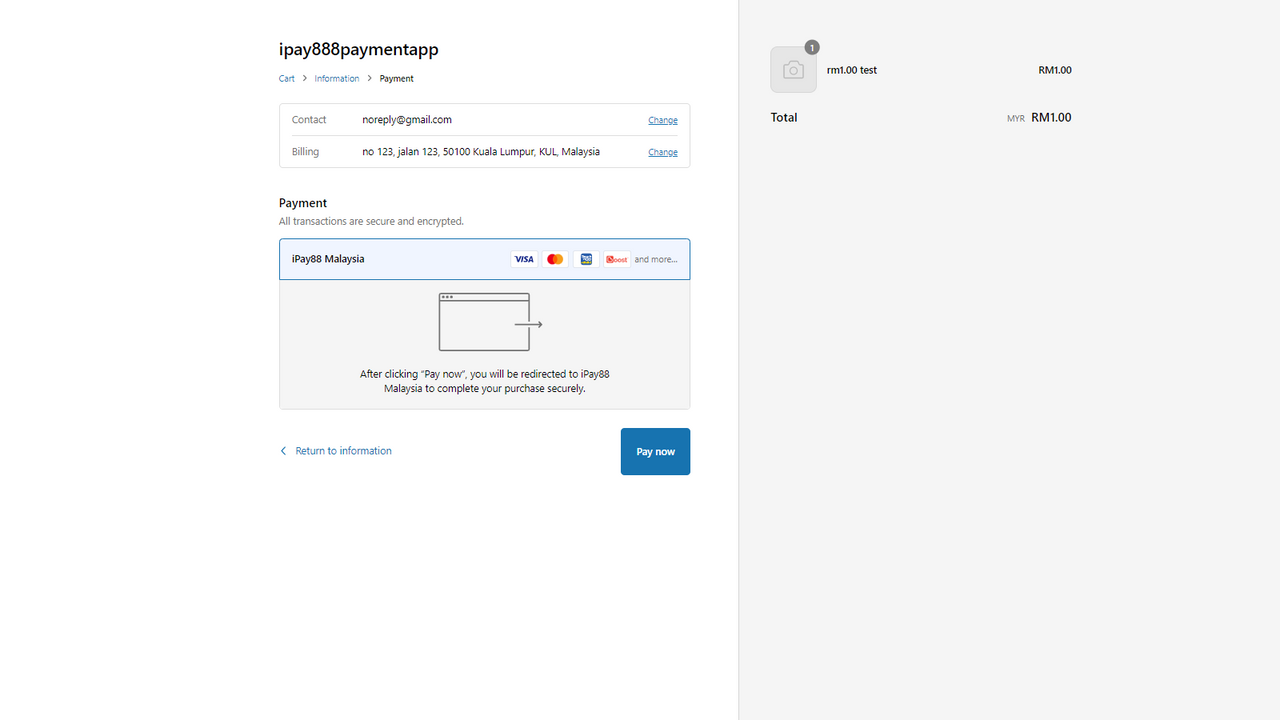The height and width of the screenshot is (720, 1280).
Task: Change the billing address
Action: [x=663, y=152]
